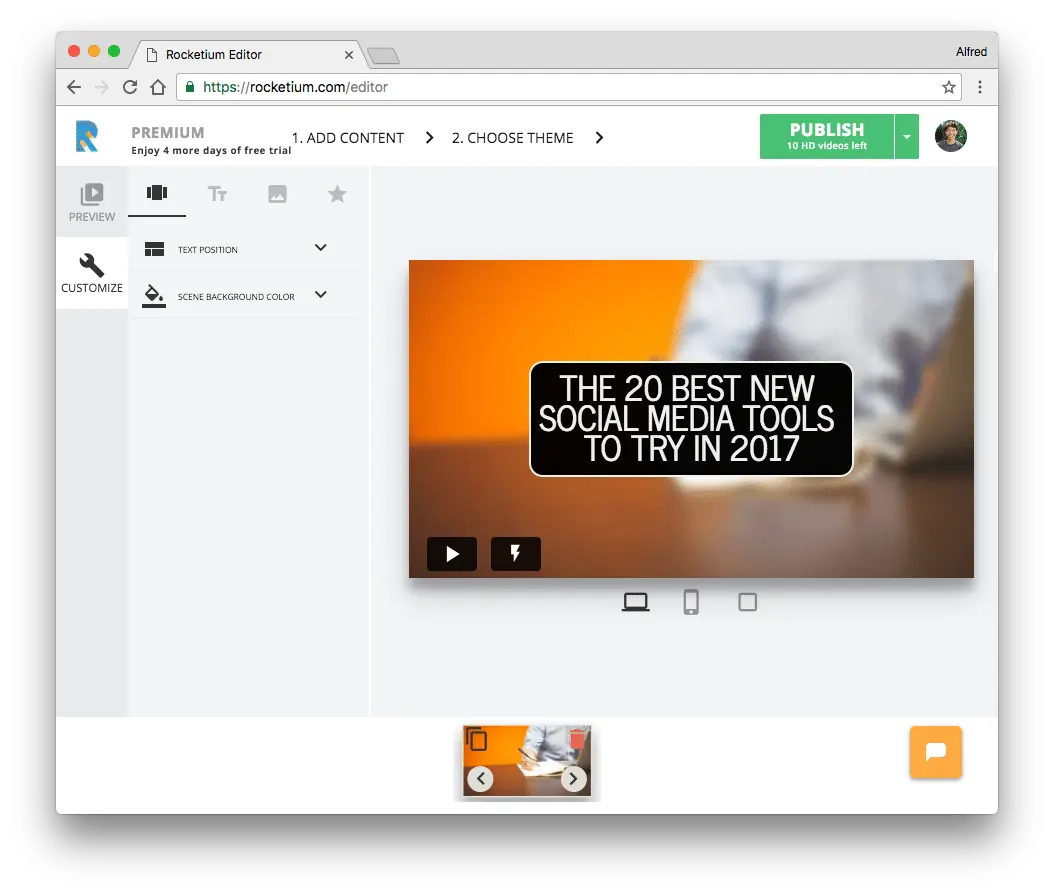Select the scene/layout panel icon
The width and height of the screenshot is (1054, 894).
[157, 194]
